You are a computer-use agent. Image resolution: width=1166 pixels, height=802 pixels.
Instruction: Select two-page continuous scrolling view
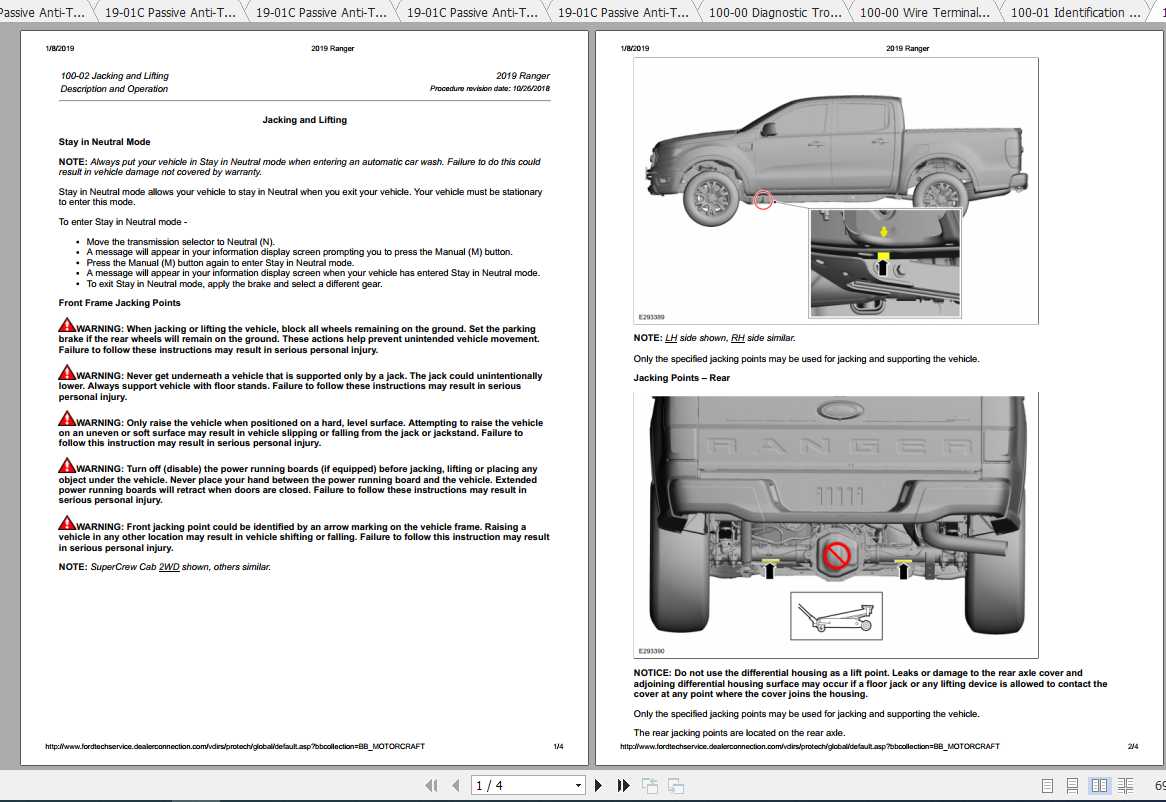pyautogui.click(x=1125, y=786)
